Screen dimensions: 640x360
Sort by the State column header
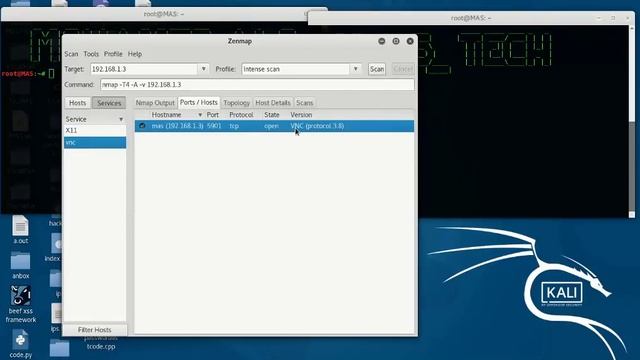[x=272, y=115]
